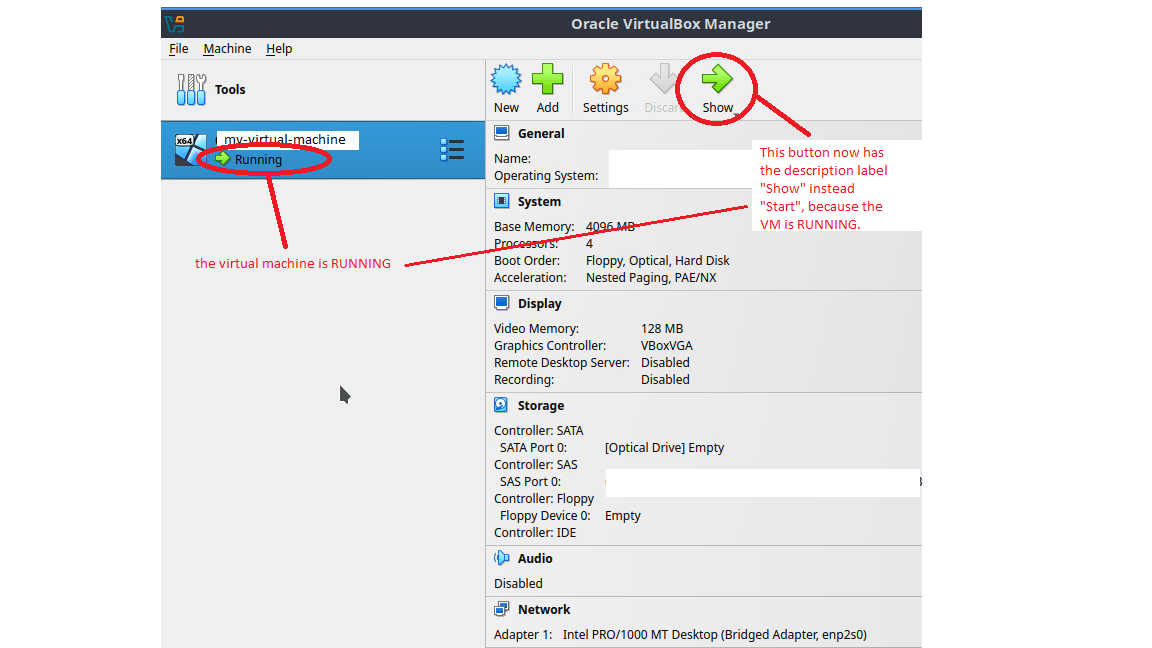Screen dimensions: 1152x648
Task: Click the New virtual machine icon
Action: pyautogui.click(x=505, y=79)
